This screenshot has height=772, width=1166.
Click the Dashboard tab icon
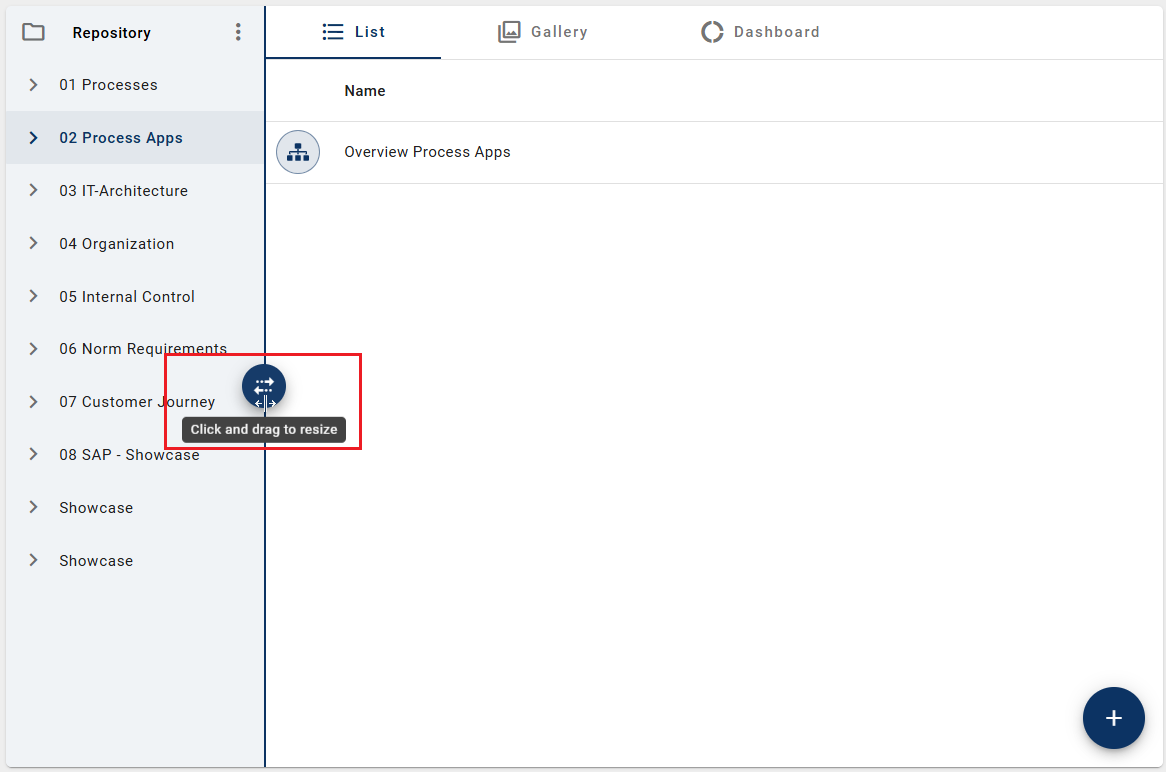click(712, 32)
